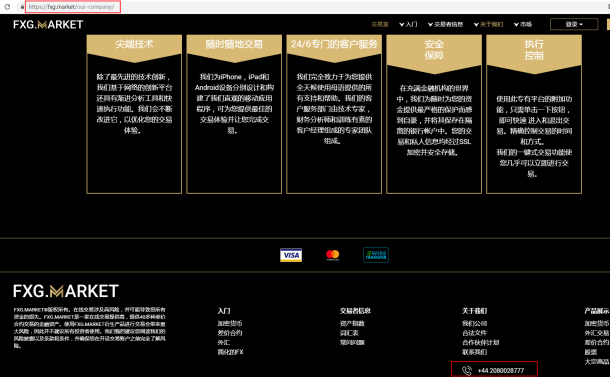Select the 24/6专门的客户服务 card heading
Viewport: 610px width, 377px height.
(x=334, y=44)
